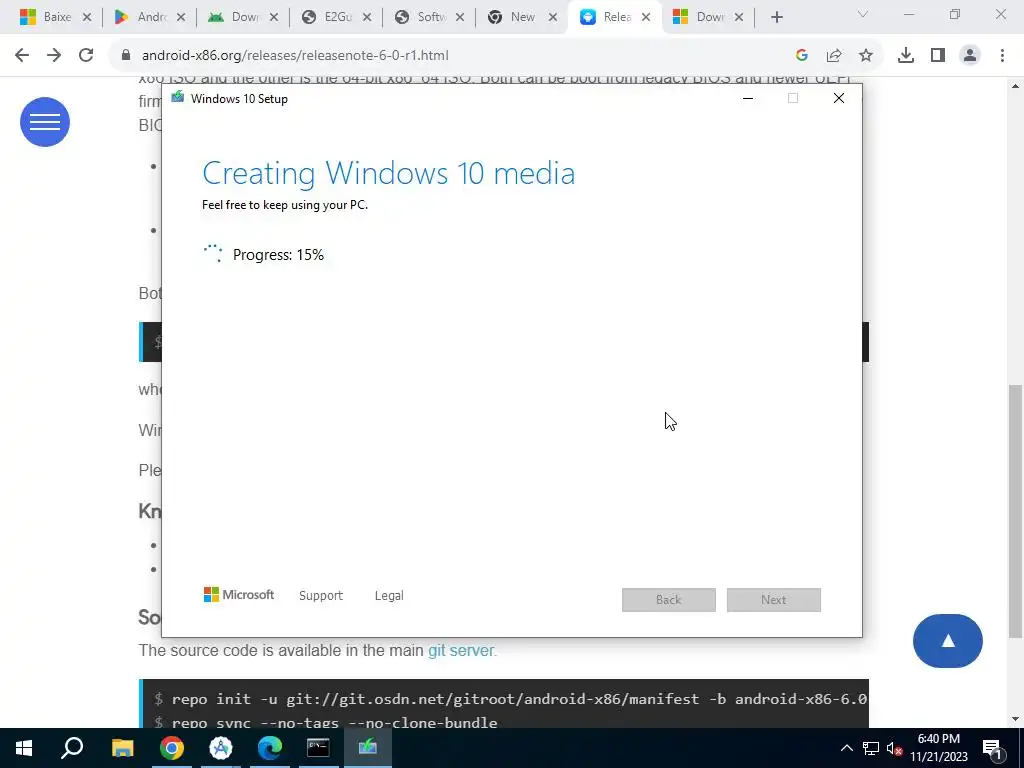Close the Baixe tab
Viewport: 1024px width, 768px height.
(87, 18)
